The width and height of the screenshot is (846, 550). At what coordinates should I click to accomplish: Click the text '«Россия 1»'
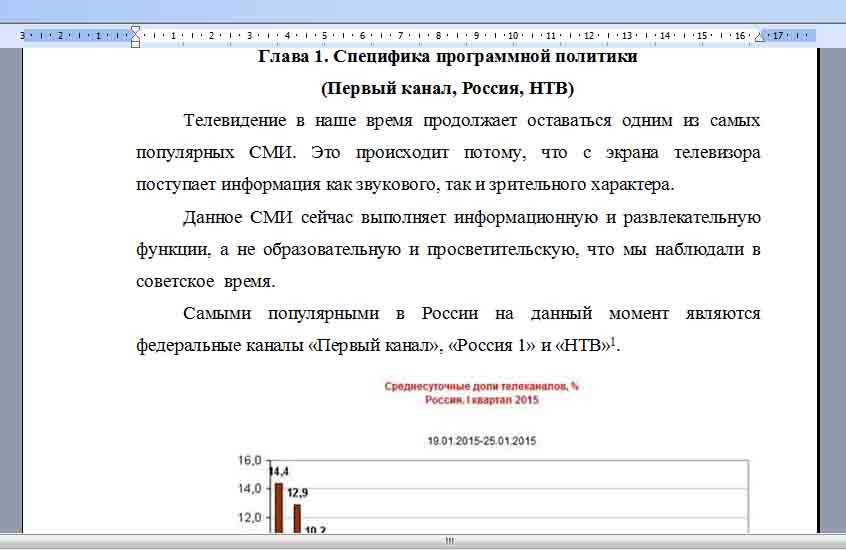pyautogui.click(x=491, y=345)
